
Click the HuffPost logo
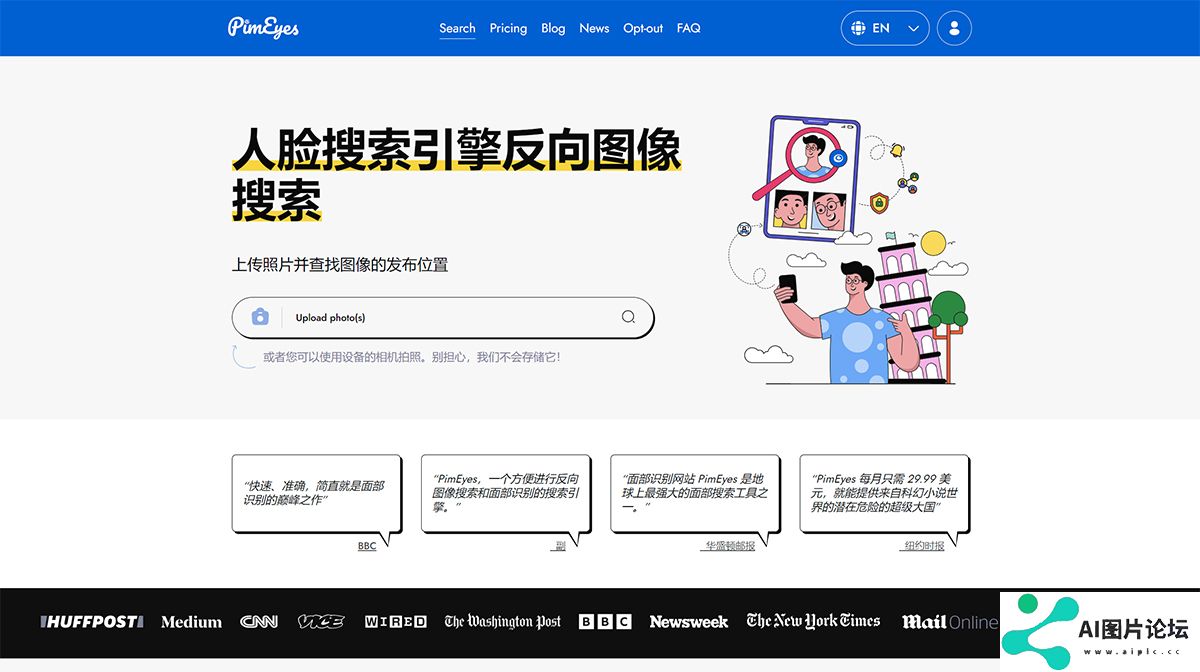[92, 622]
